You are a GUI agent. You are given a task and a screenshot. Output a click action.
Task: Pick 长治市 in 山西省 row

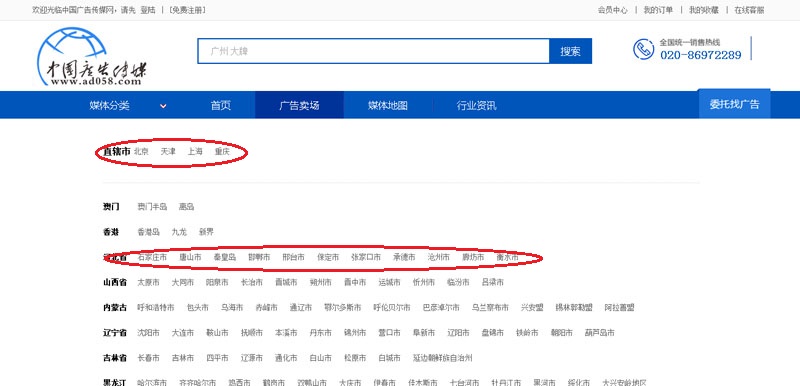252,282
